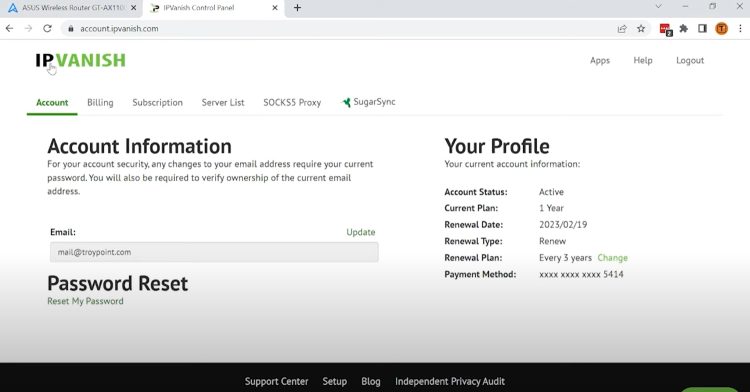Open a new tab with the plus button
The width and height of the screenshot is (750, 392).
[297, 8]
